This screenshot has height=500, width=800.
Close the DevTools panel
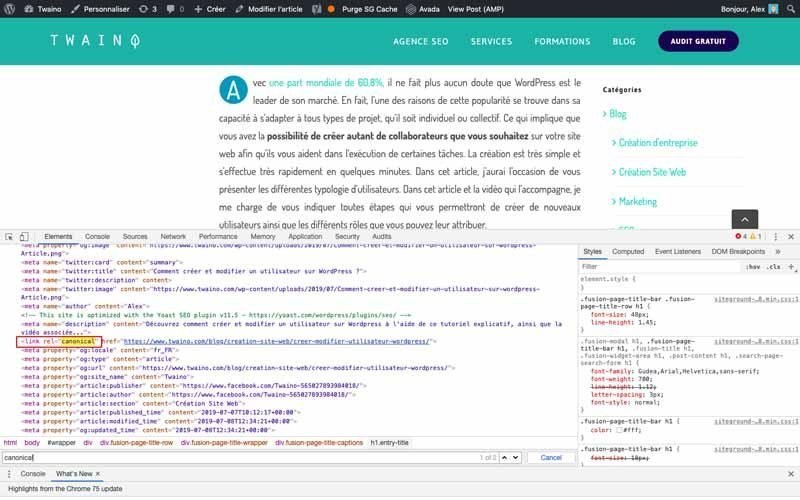(791, 237)
